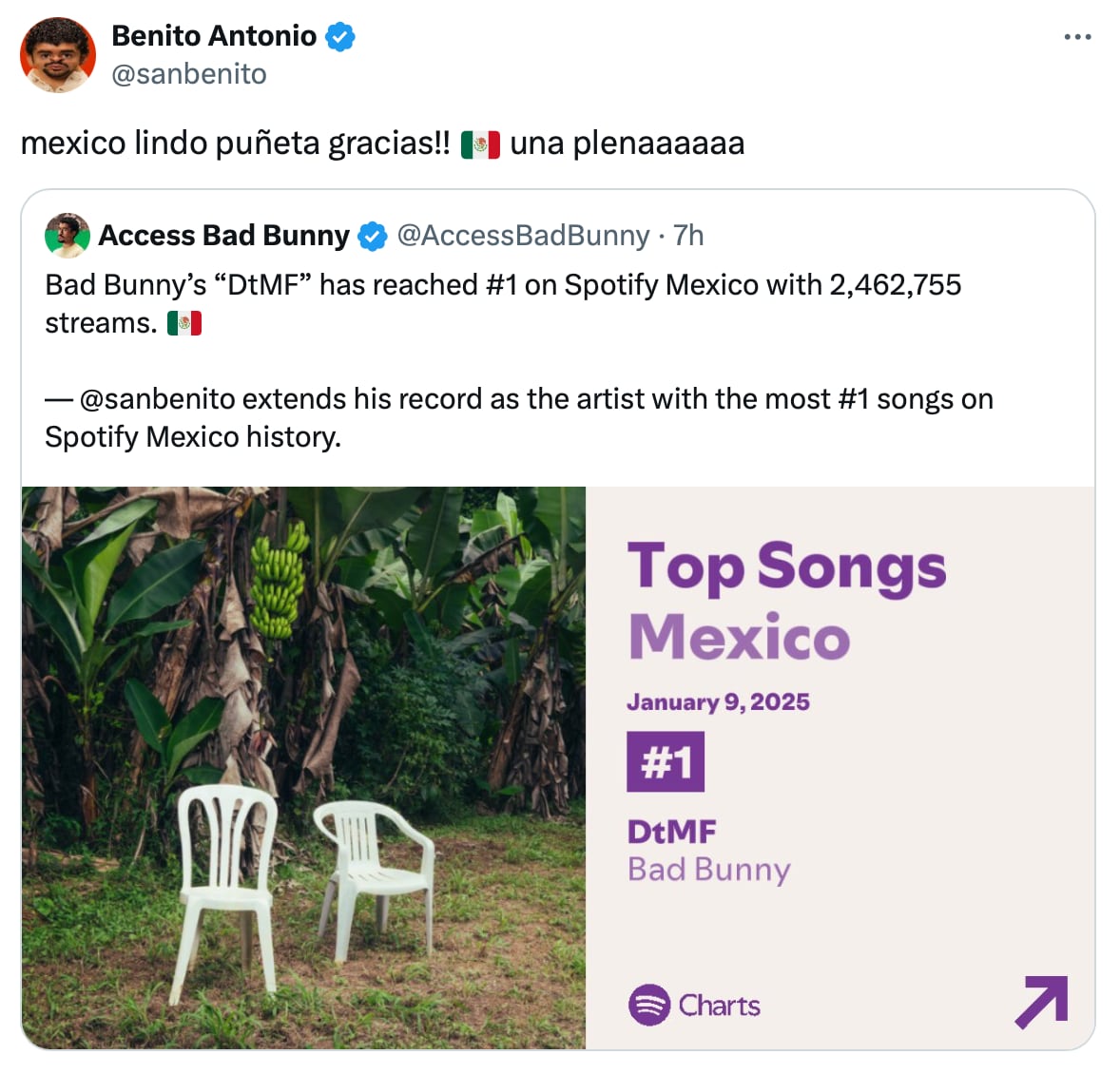Click the Charts label next to the Spotify logo
The width and height of the screenshot is (1120, 1074).
719,1006
